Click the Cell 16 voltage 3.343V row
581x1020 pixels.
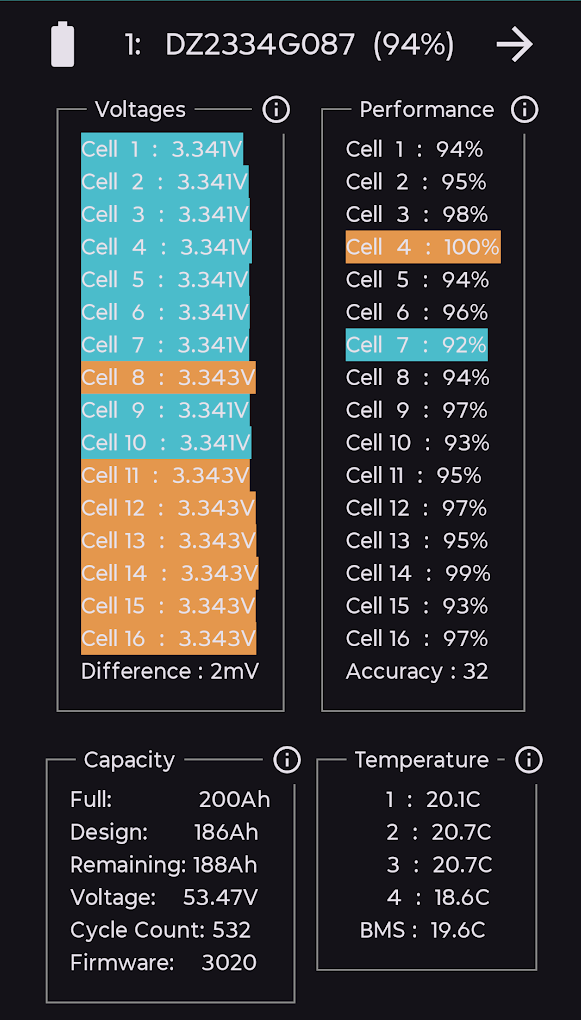pos(169,638)
